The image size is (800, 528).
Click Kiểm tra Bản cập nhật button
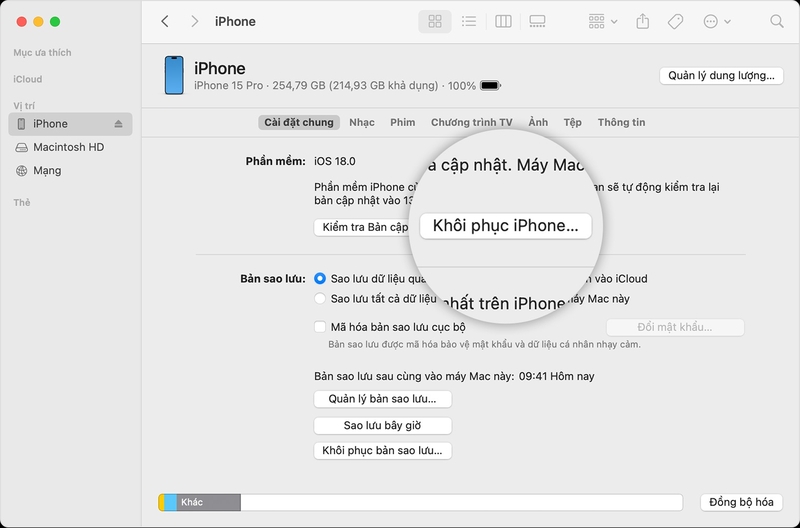pos(363,228)
